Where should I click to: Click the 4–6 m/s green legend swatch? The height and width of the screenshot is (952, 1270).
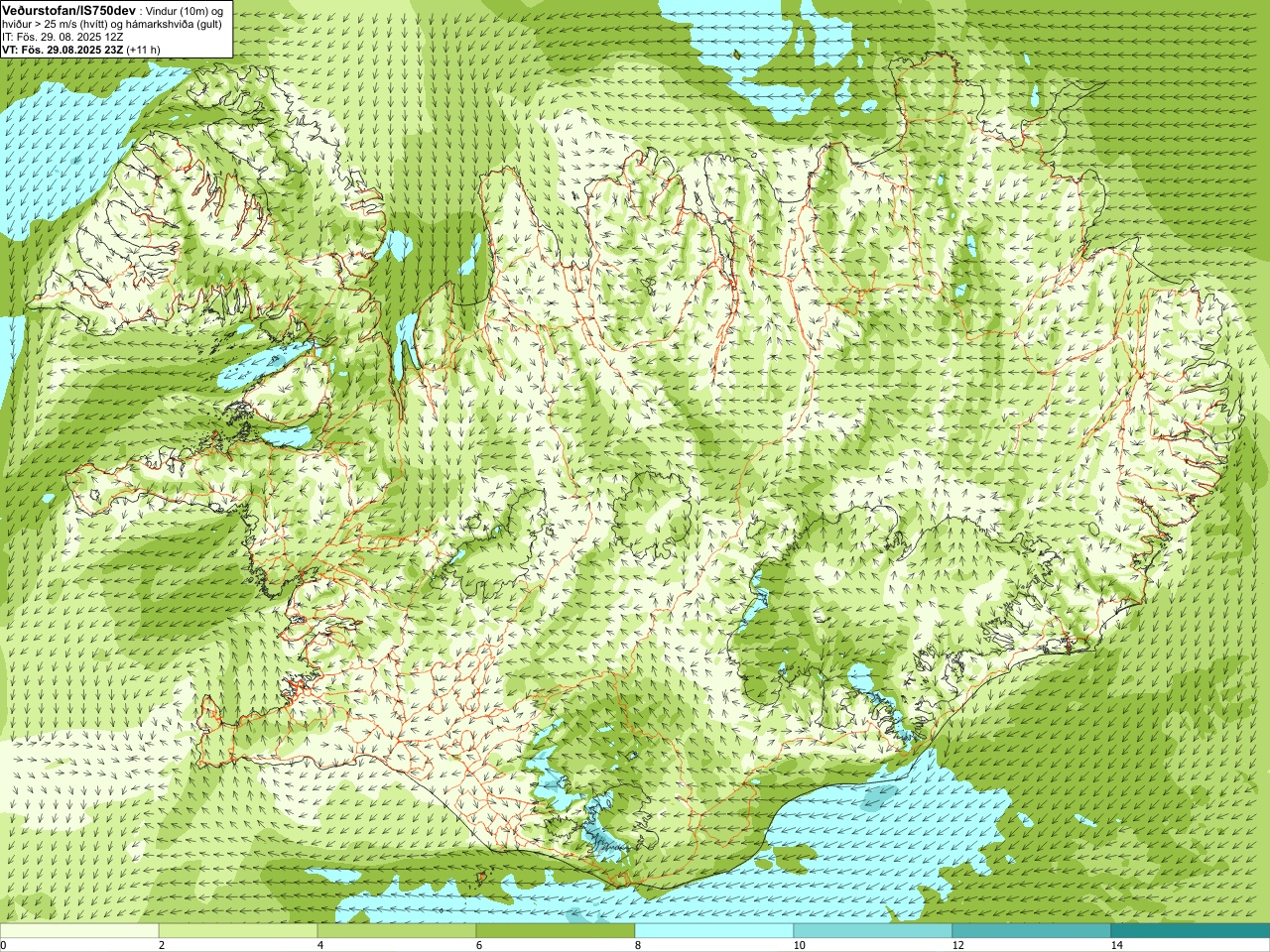[x=397, y=931]
